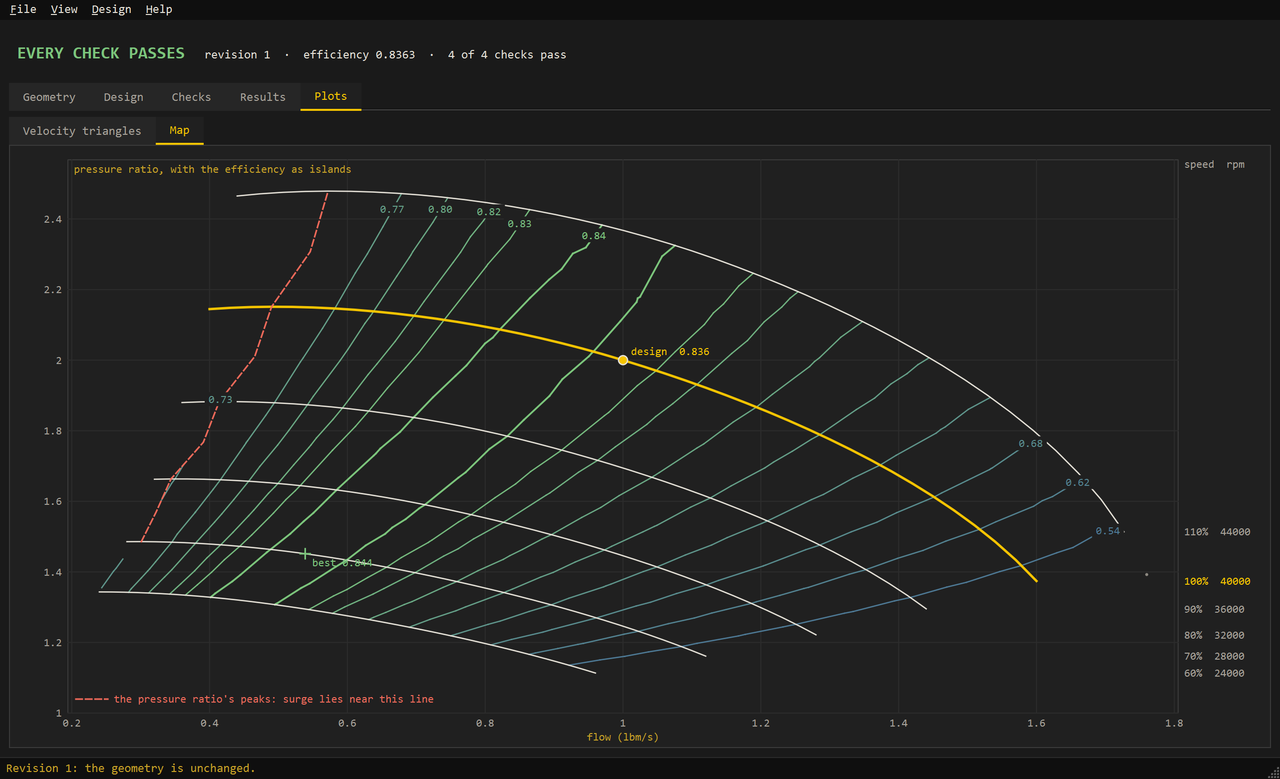Select the Map sub-tab

[x=180, y=131]
